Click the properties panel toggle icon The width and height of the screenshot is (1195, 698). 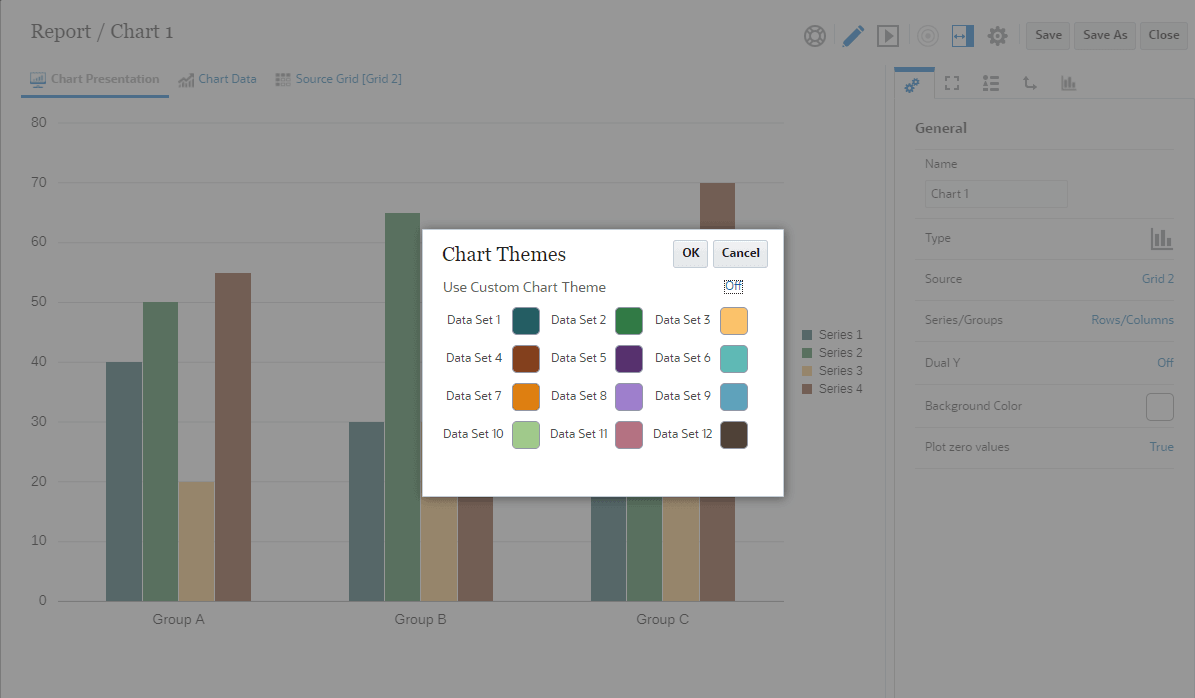(x=961, y=36)
